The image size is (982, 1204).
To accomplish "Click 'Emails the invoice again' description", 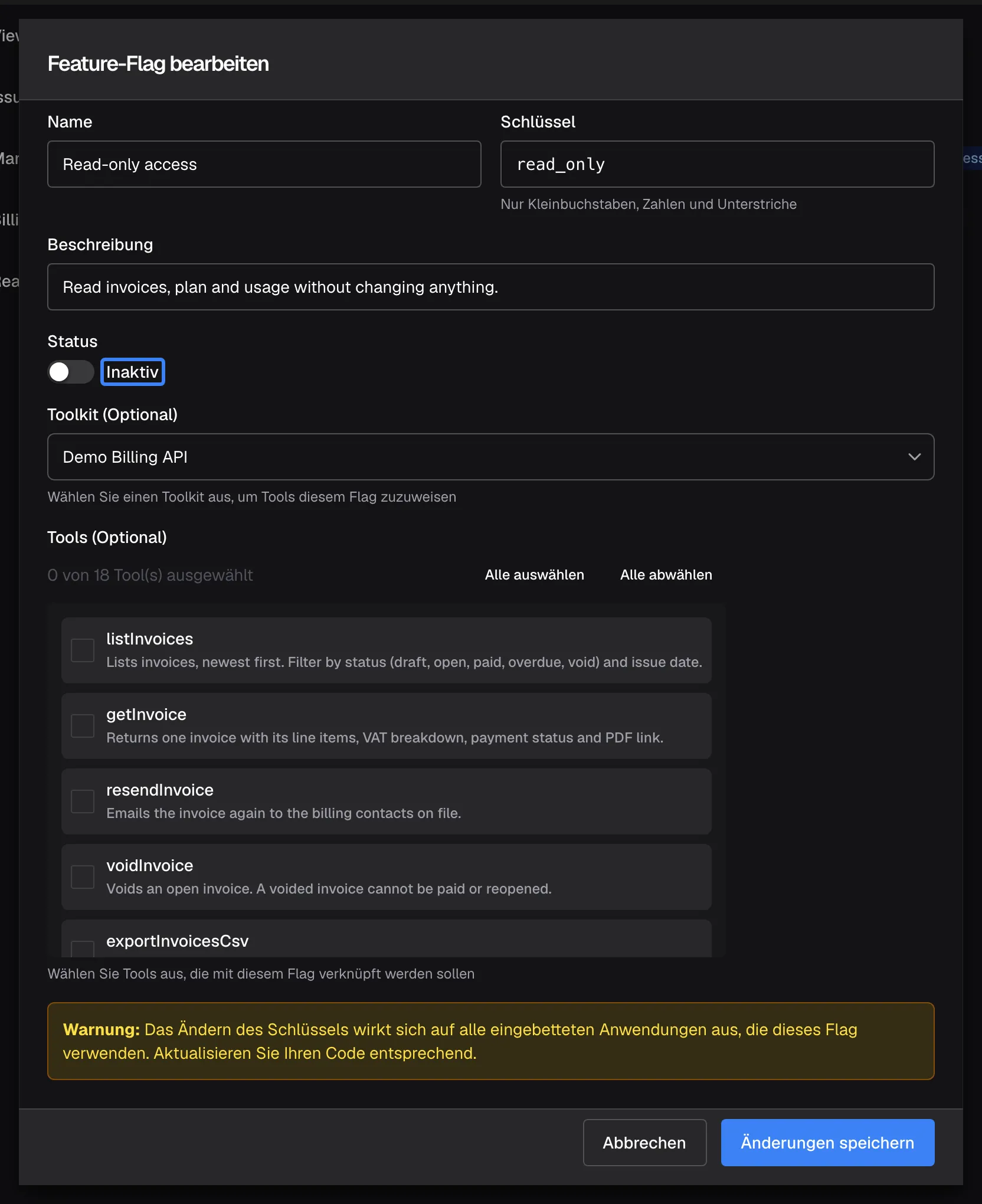I will click(283, 813).
